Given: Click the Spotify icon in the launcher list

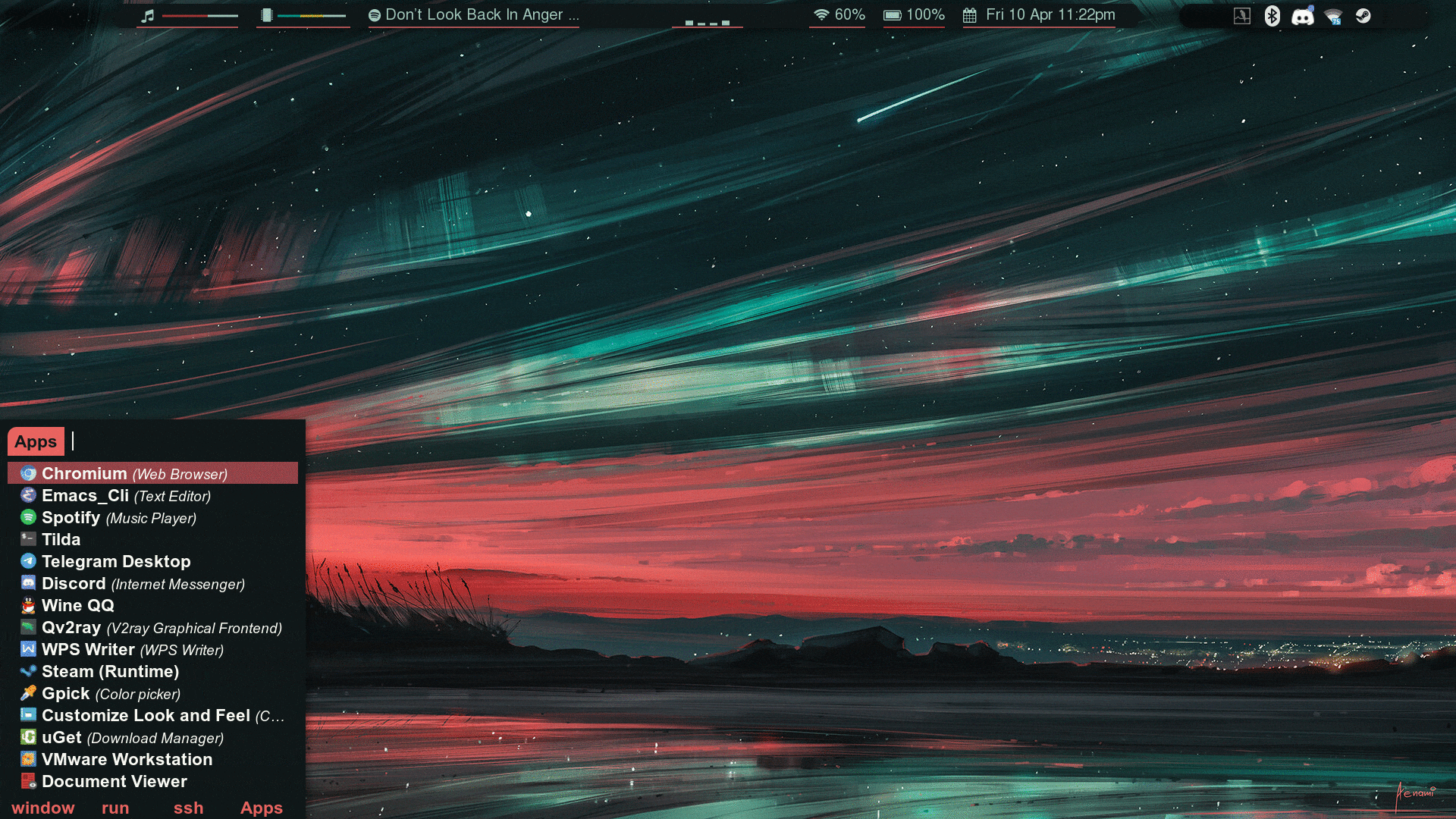Looking at the screenshot, I should click(28, 517).
